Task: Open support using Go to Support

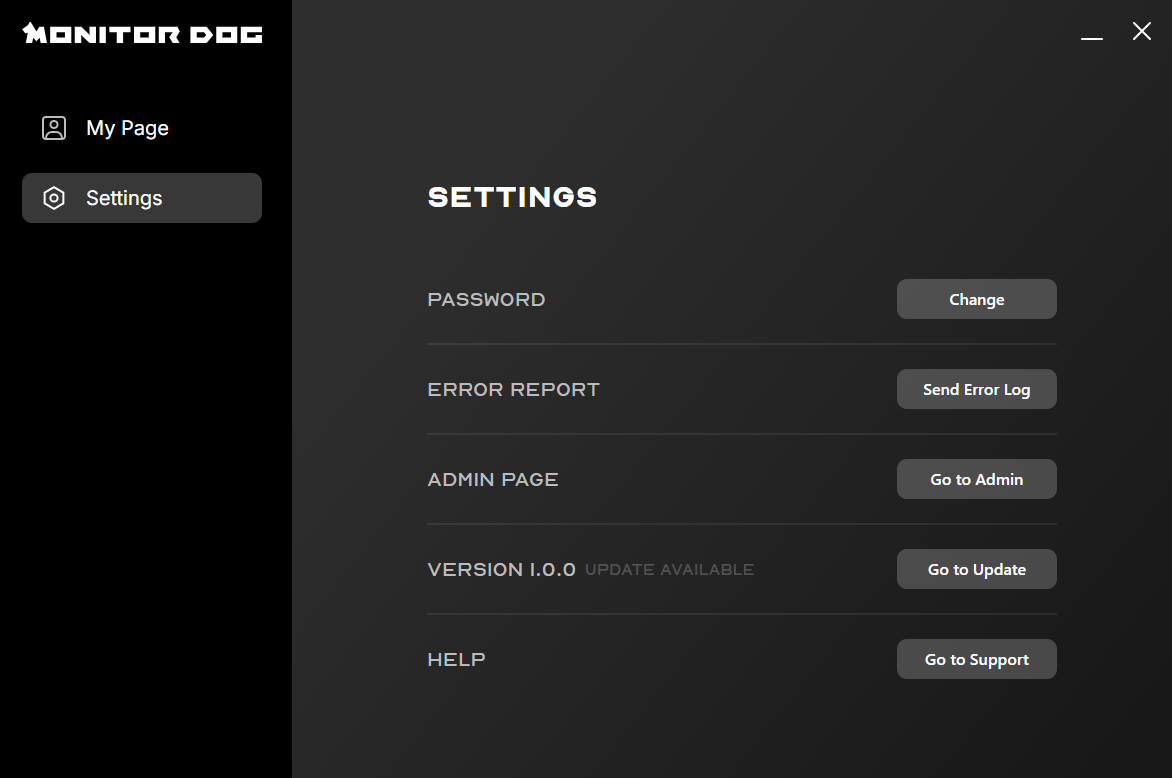Action: (x=976, y=659)
